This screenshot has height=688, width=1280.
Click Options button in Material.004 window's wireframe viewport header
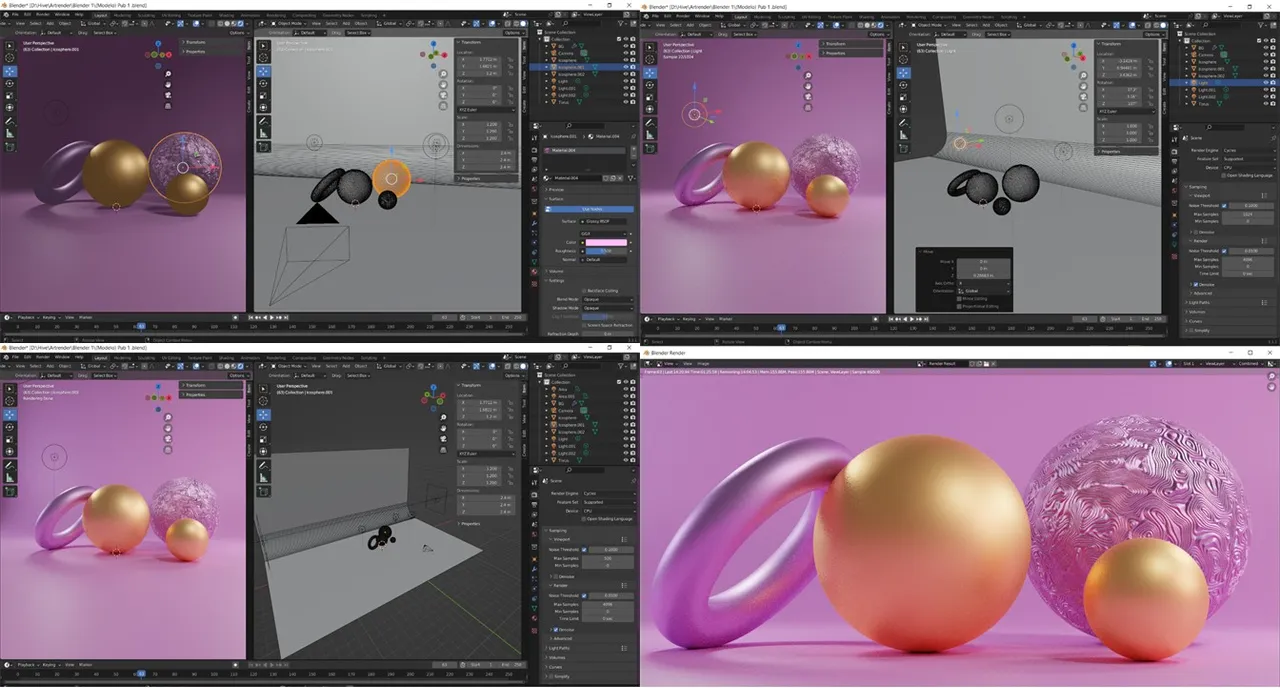pyautogui.click(x=513, y=33)
